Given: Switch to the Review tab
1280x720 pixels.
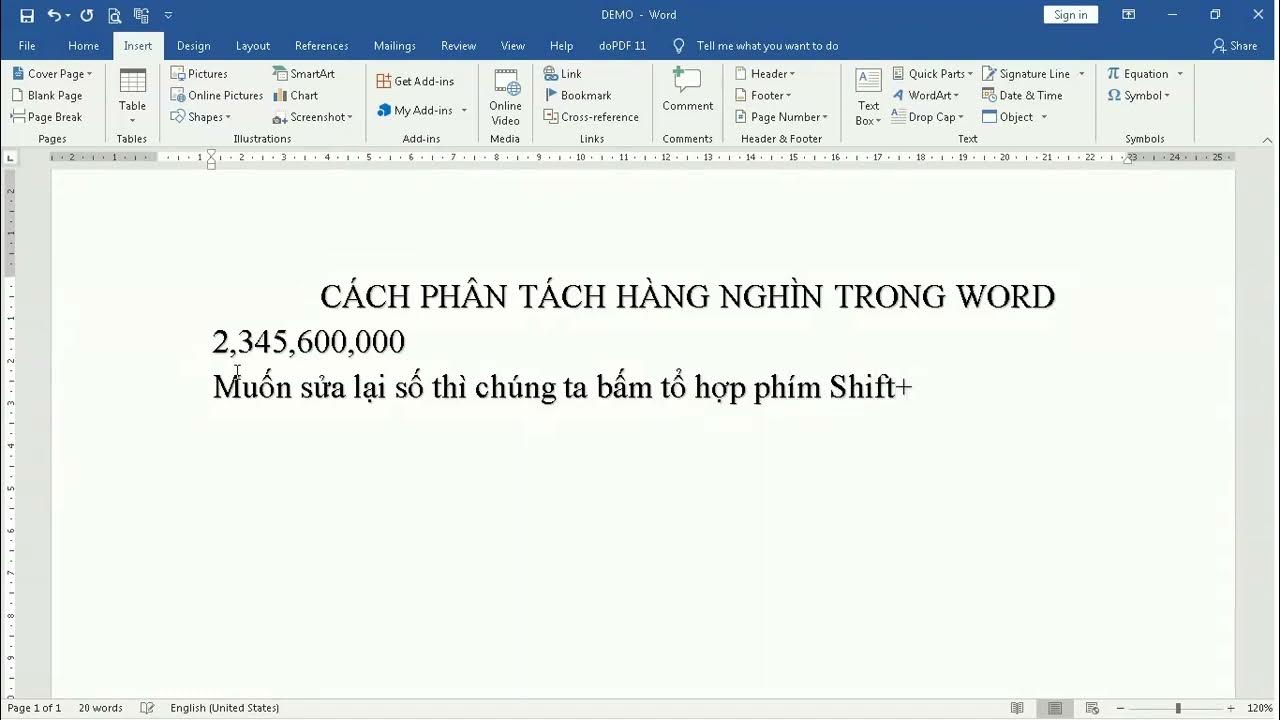Looking at the screenshot, I should tap(458, 46).
